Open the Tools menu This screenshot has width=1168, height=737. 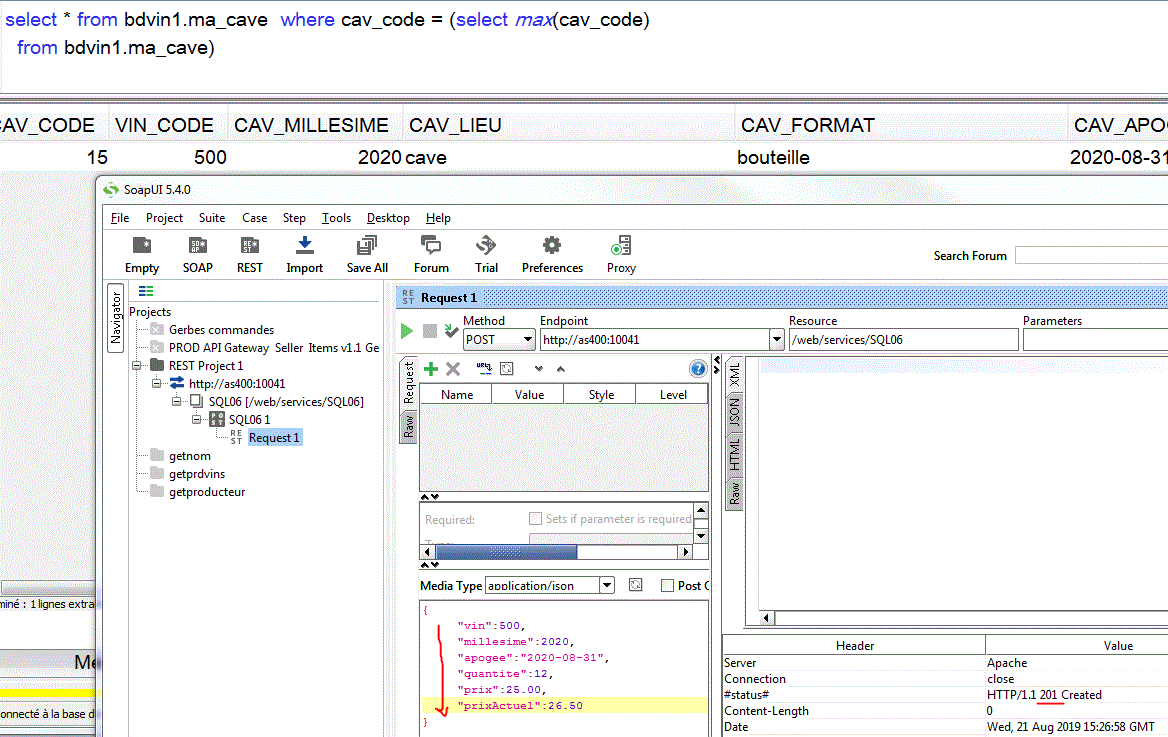pos(336,218)
